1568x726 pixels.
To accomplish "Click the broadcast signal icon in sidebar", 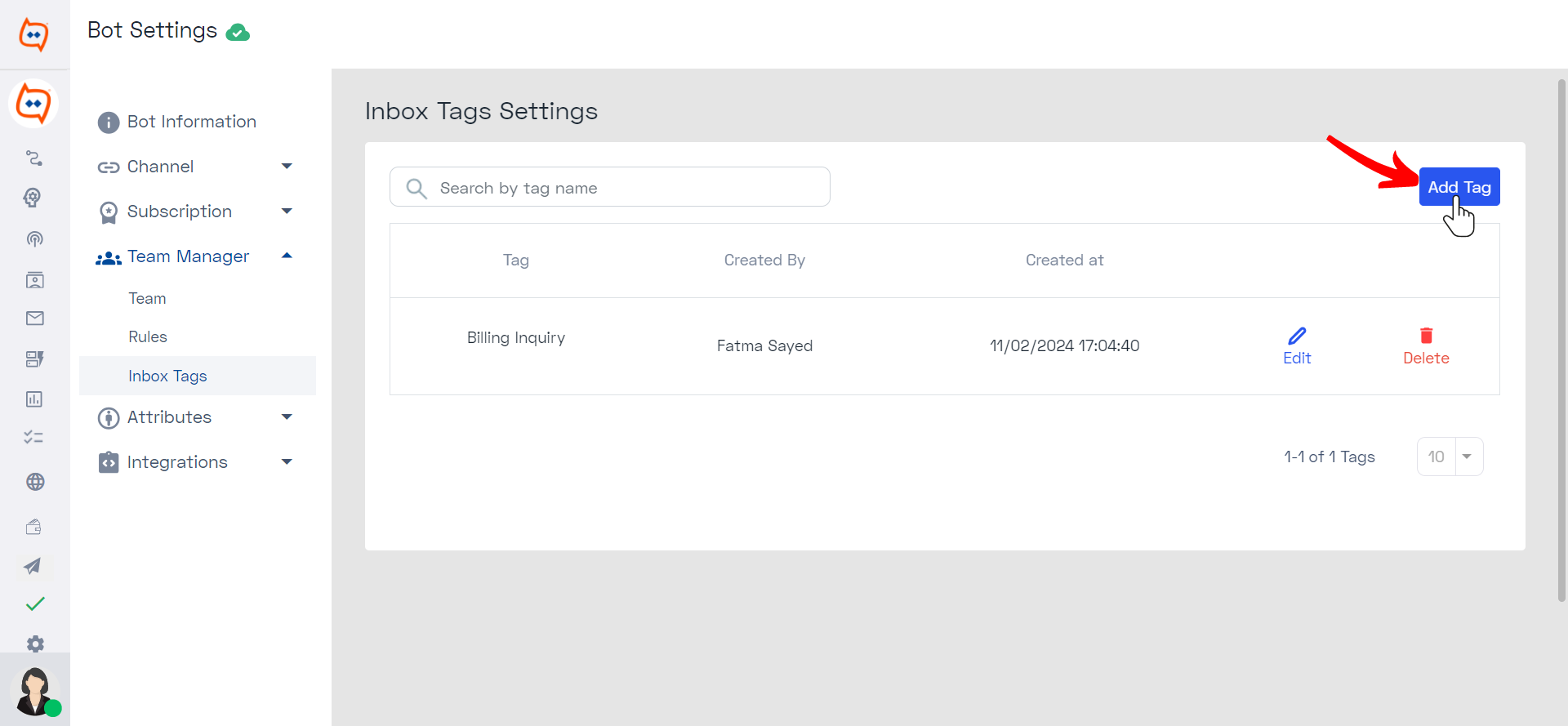I will (x=34, y=239).
